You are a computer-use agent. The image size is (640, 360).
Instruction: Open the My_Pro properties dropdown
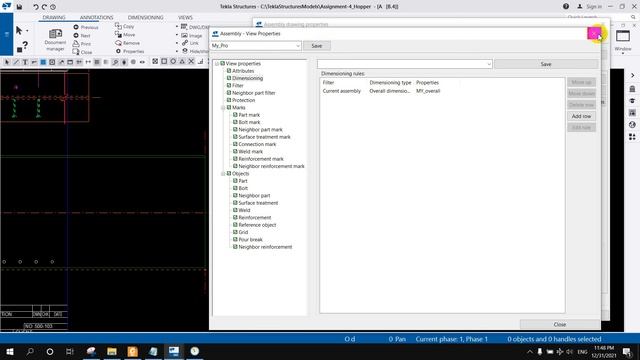pyautogui.click(x=298, y=46)
